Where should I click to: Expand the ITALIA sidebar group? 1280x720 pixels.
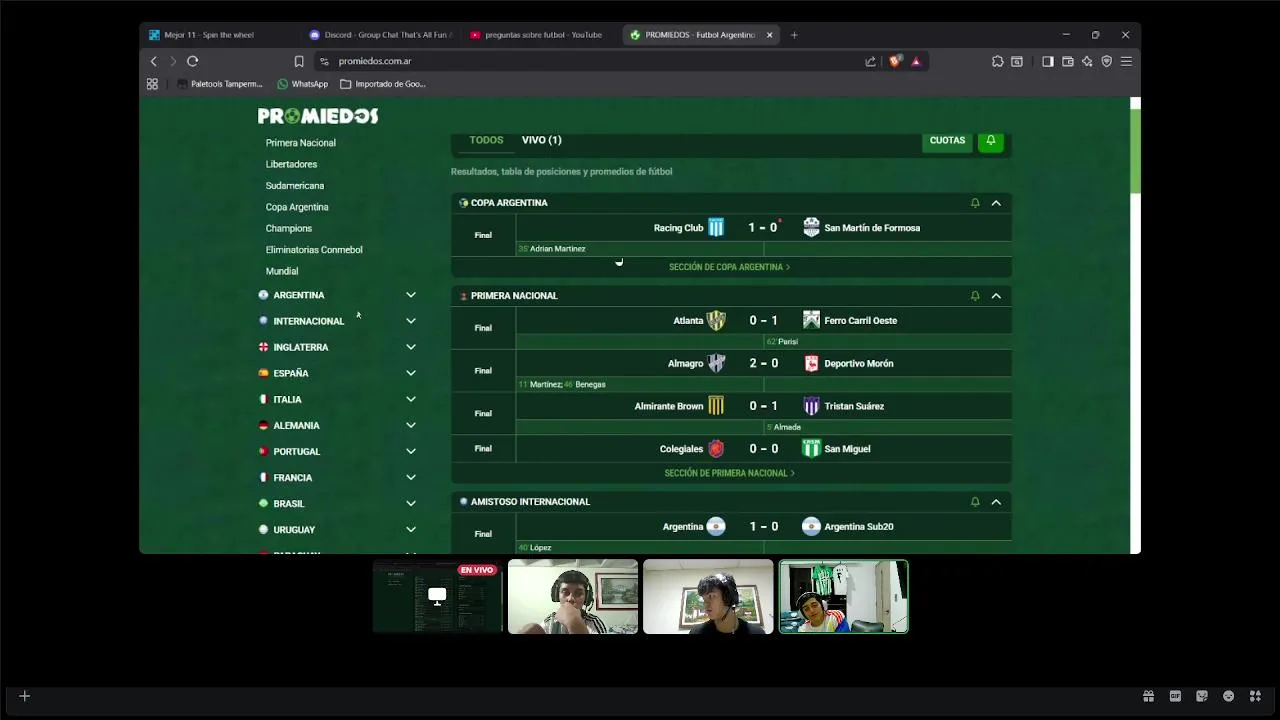411,399
